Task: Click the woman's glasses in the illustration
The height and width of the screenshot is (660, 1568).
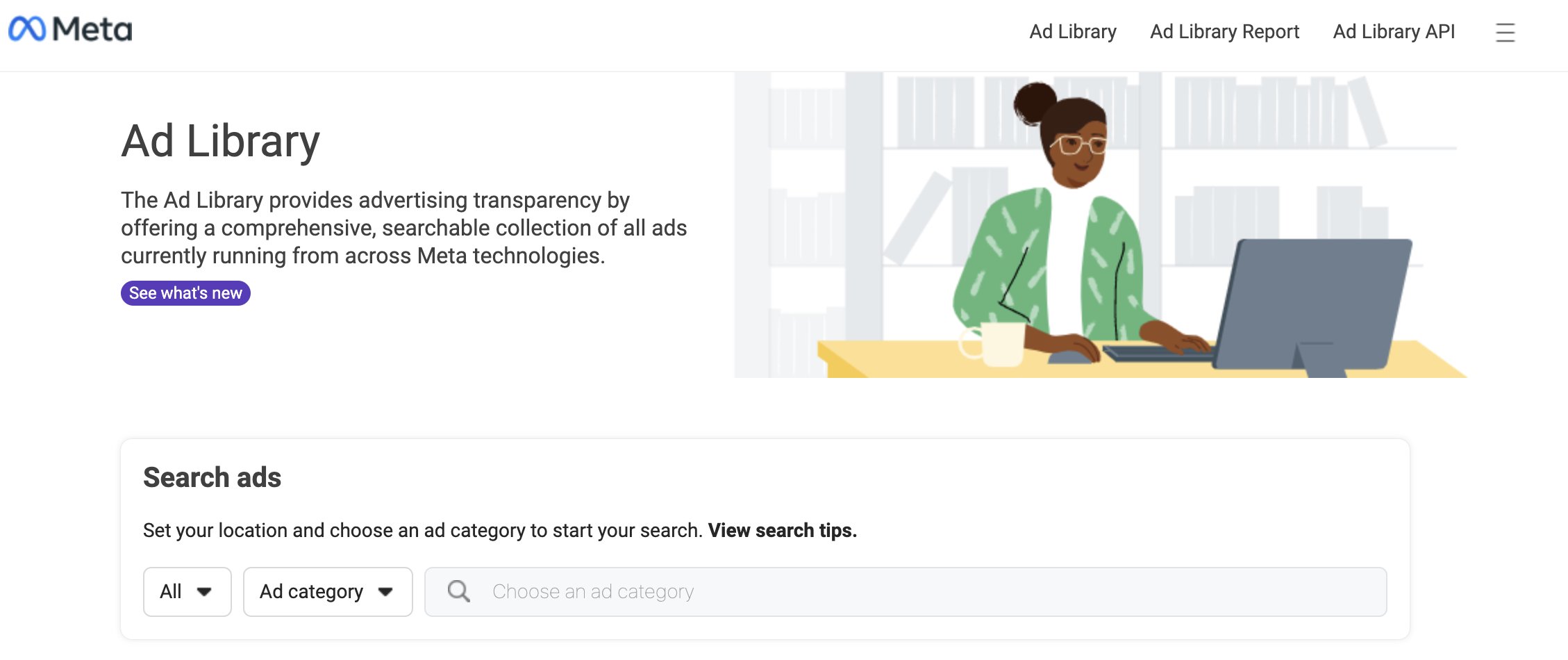Action: click(x=1078, y=145)
